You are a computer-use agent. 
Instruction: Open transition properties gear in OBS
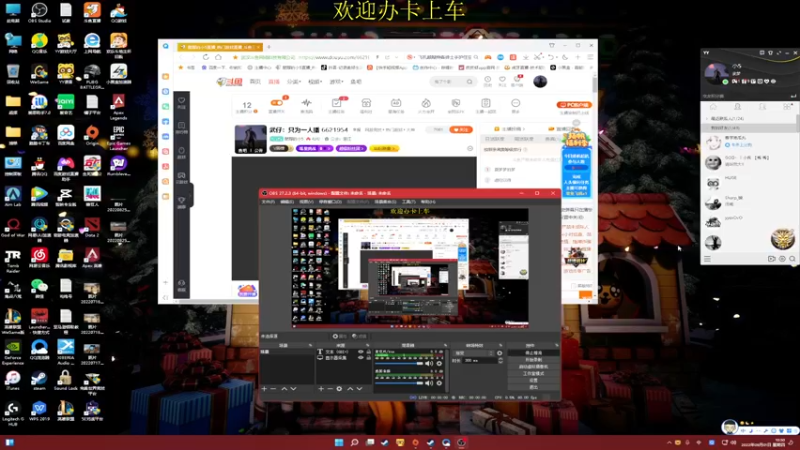coord(499,353)
